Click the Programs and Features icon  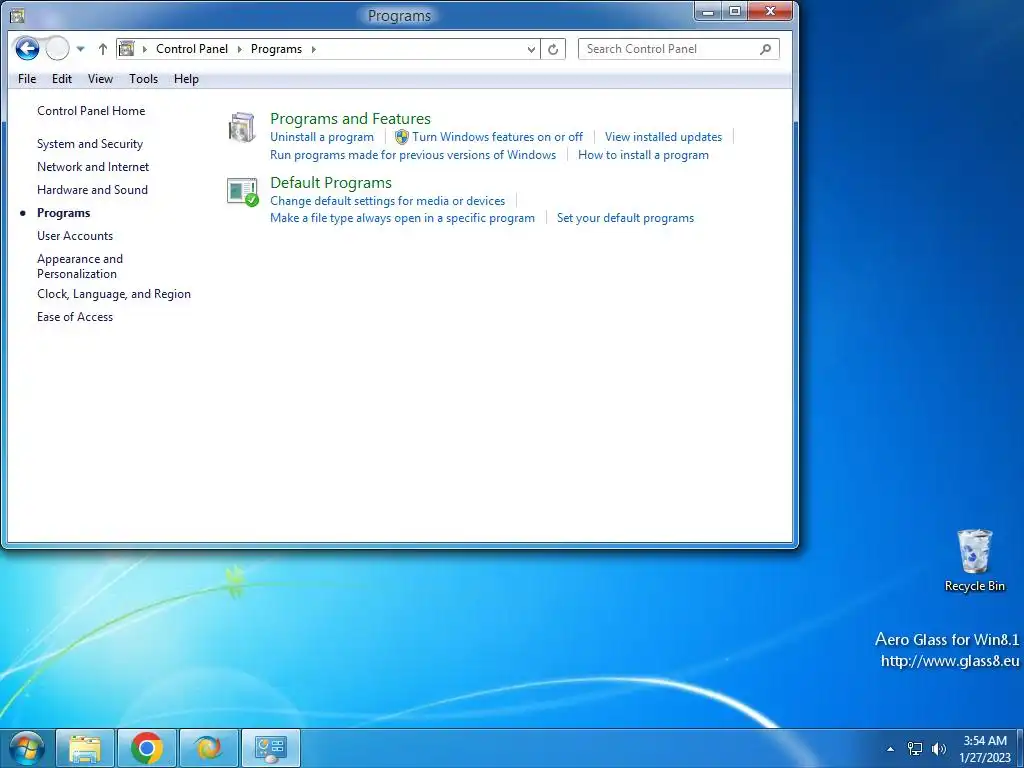[x=242, y=127]
